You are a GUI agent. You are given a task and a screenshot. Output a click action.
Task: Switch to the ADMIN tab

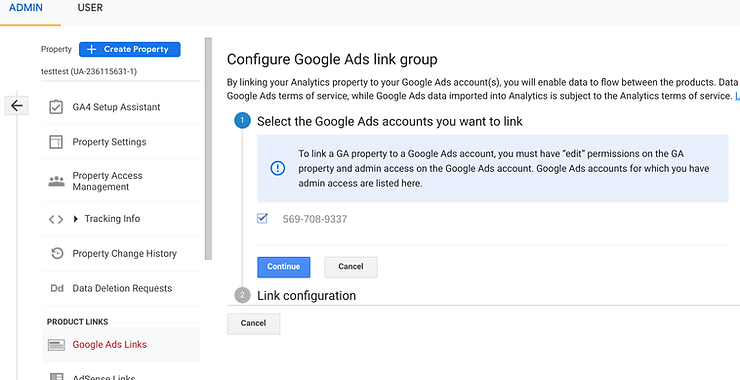26,8
